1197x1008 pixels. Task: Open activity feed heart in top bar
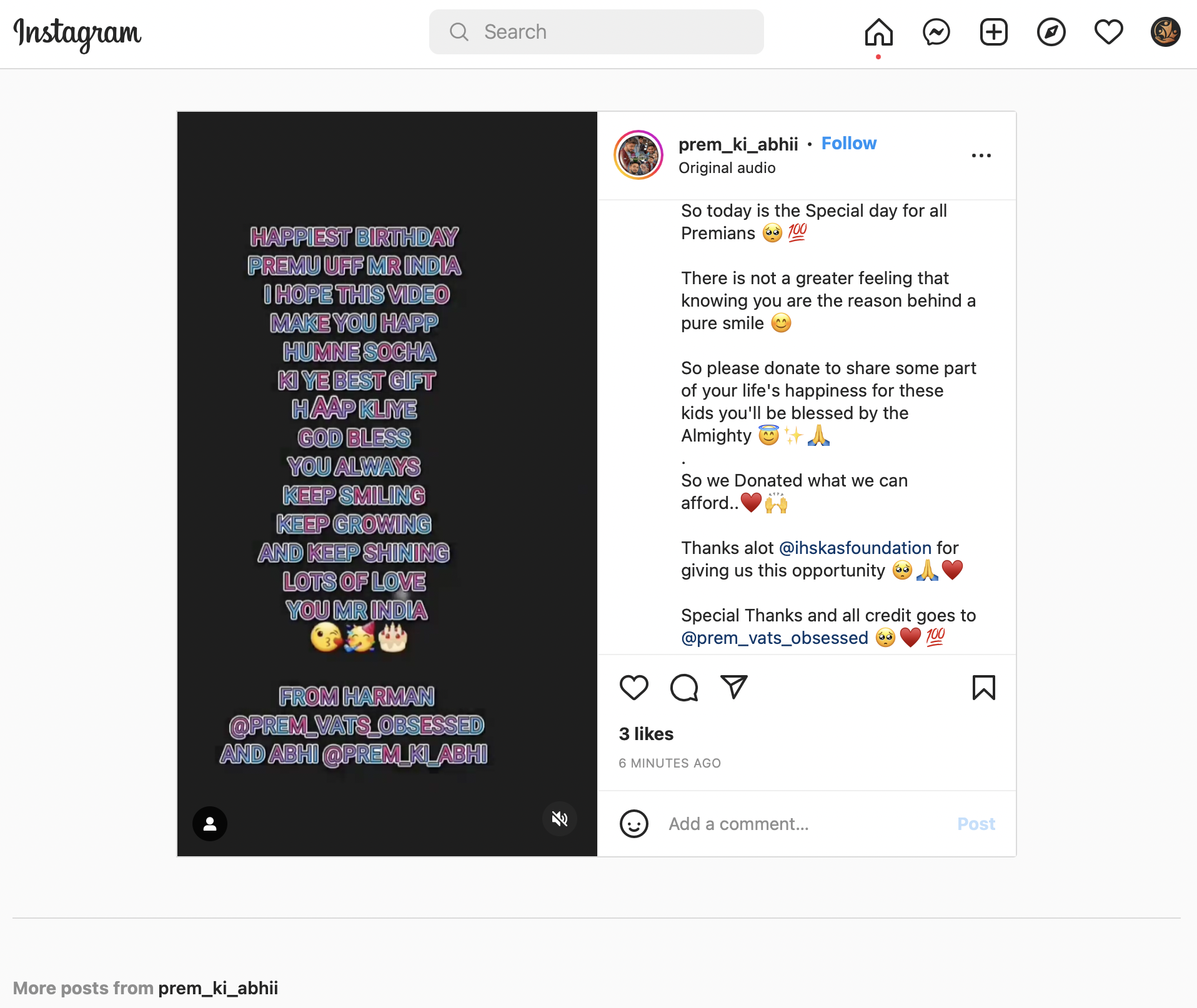coord(1108,32)
